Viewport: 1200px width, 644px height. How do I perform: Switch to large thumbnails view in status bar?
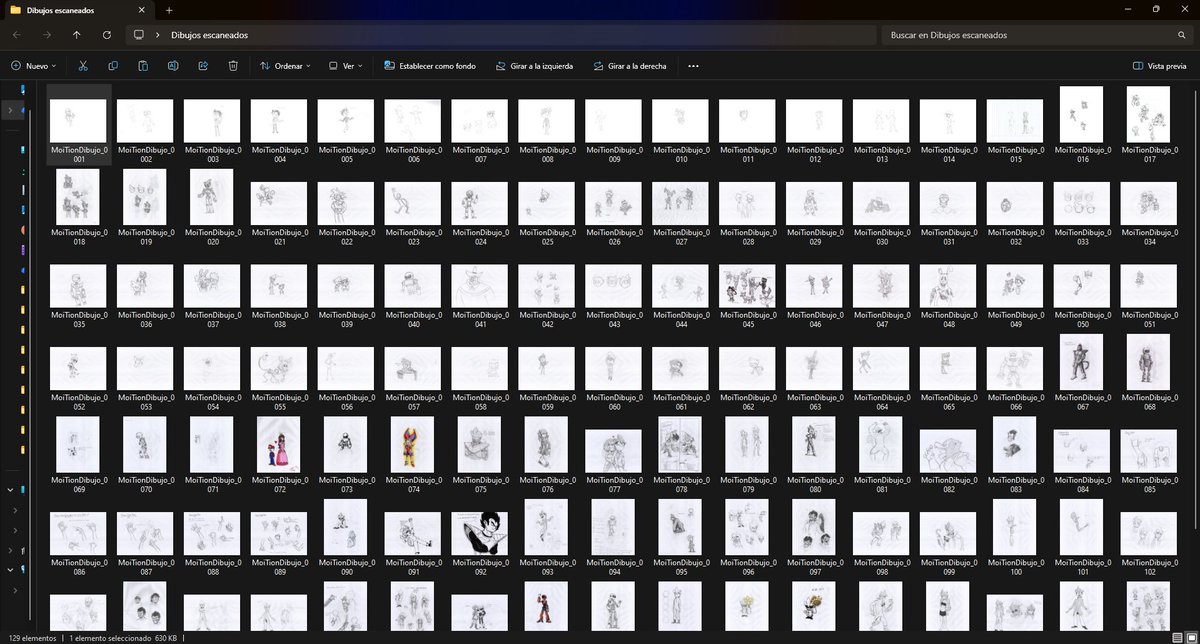1190,637
